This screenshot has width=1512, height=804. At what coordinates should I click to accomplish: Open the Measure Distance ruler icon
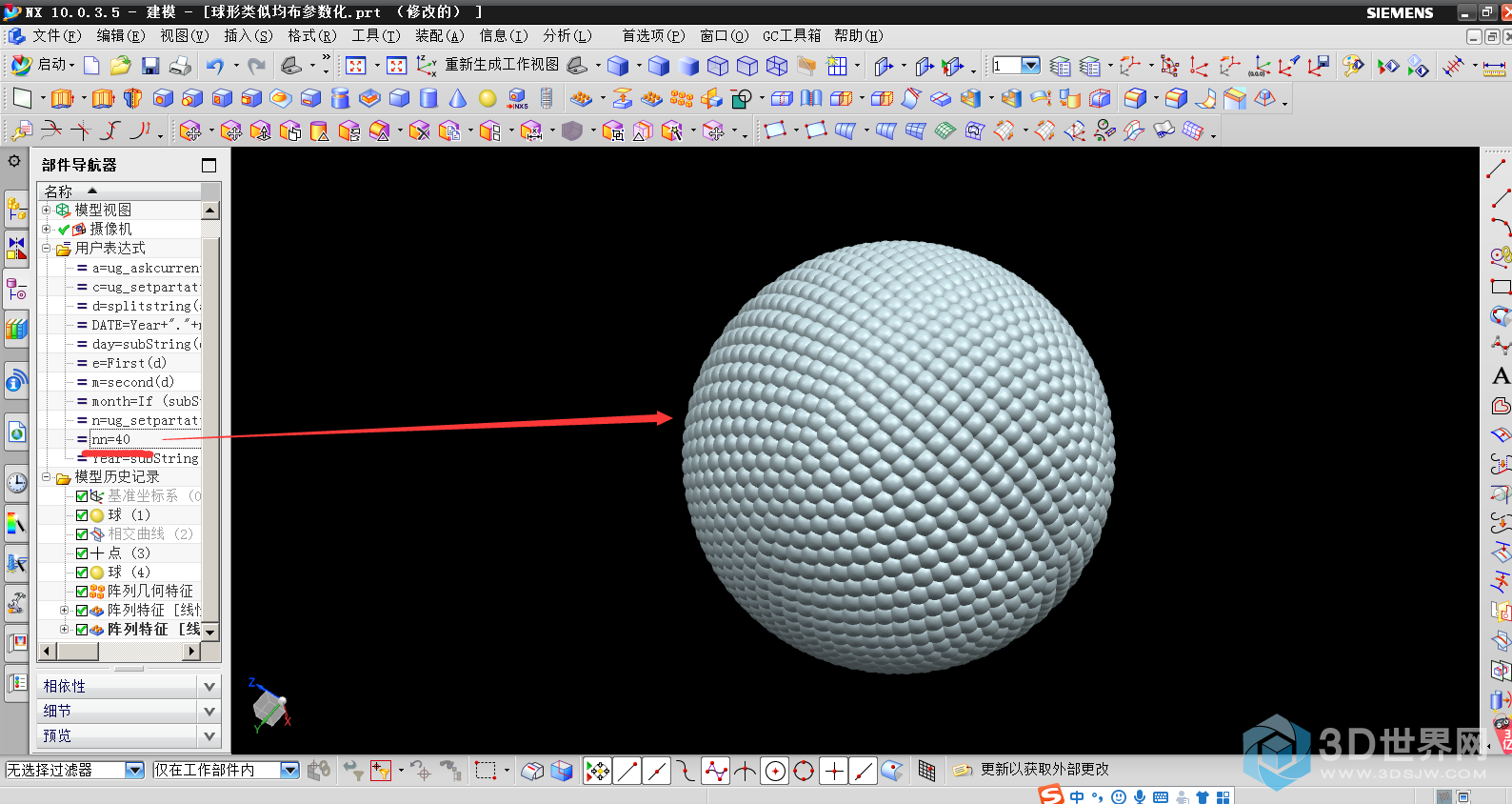tap(1494, 67)
